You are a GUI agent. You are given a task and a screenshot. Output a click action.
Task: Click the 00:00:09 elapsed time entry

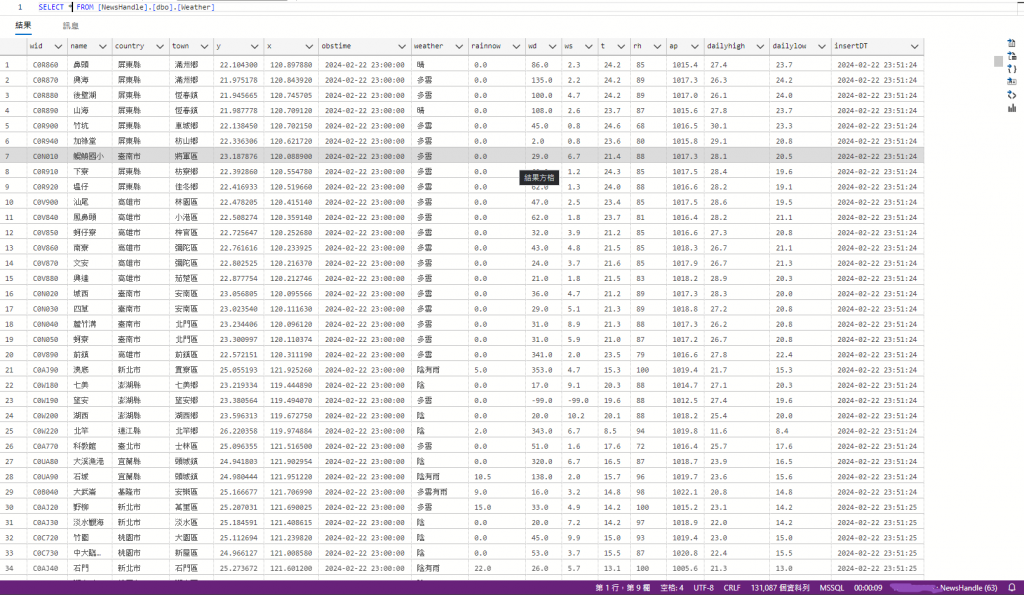868,588
